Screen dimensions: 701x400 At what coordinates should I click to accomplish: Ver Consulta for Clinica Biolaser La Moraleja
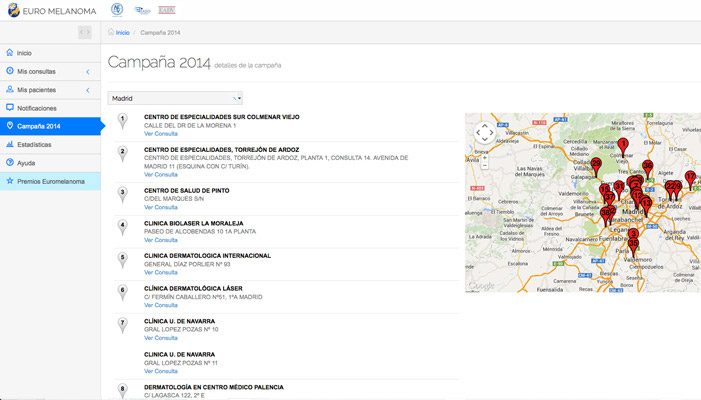tap(160, 240)
